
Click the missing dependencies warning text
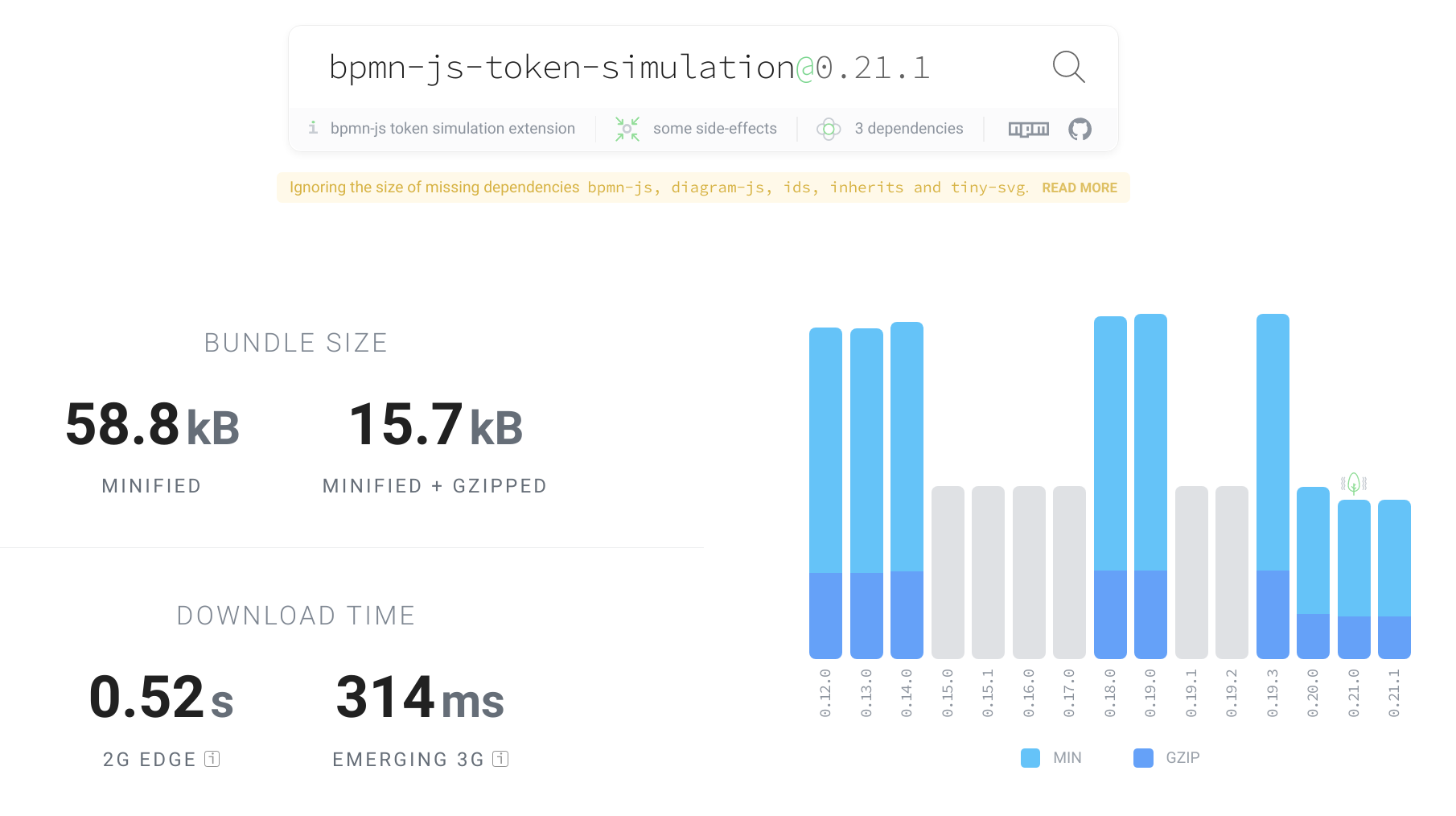(x=660, y=188)
